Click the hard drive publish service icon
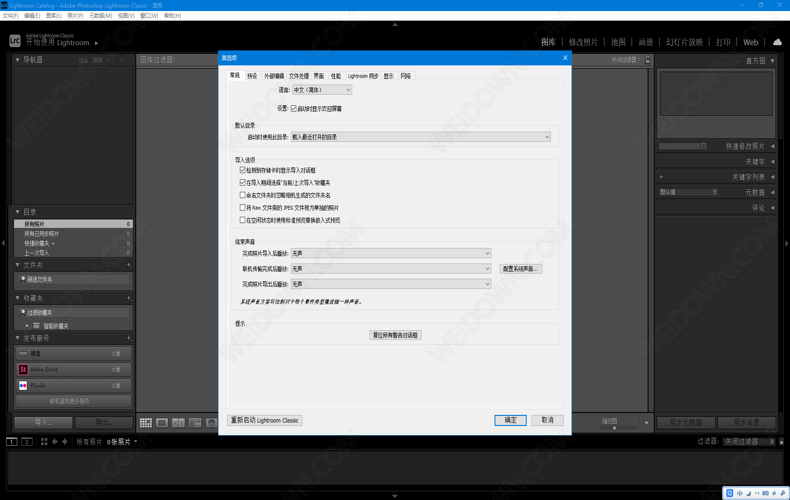 pos(23,353)
